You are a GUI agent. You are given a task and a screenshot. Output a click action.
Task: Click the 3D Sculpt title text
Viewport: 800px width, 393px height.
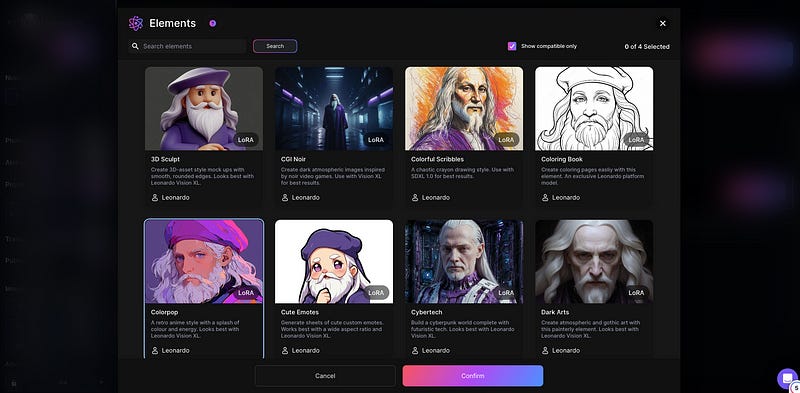click(165, 159)
